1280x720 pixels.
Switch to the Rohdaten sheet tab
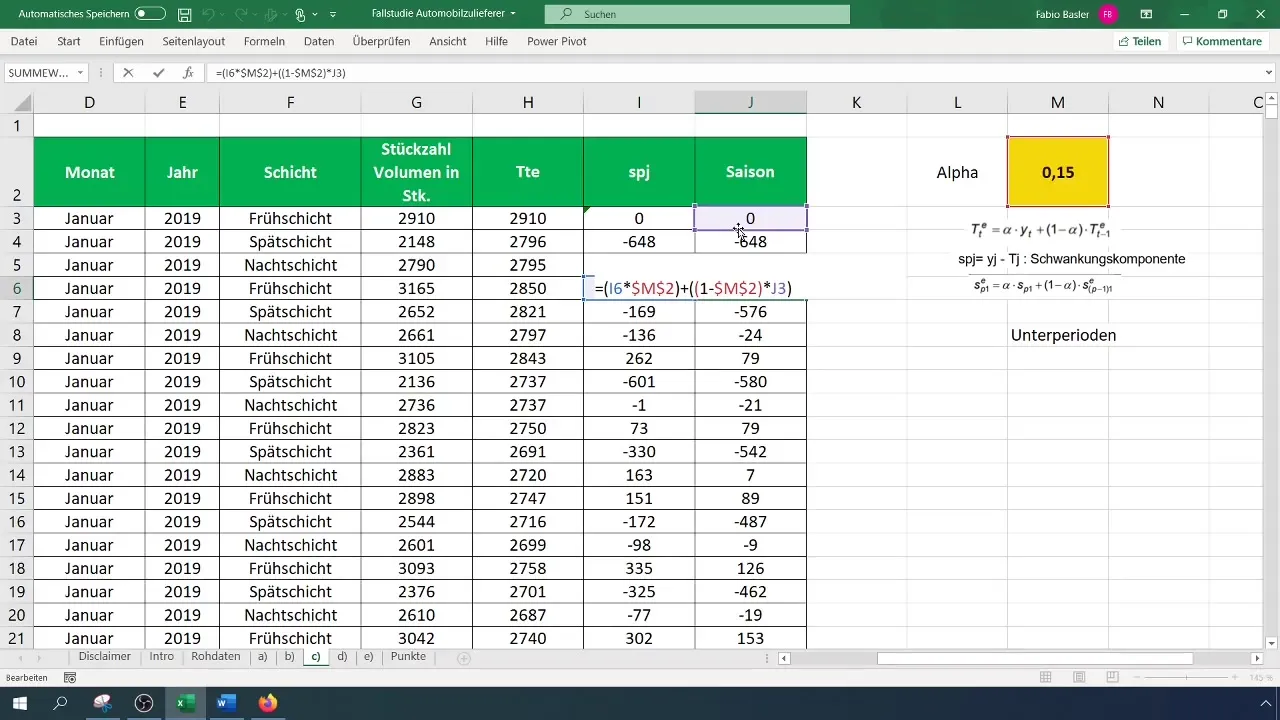point(215,657)
